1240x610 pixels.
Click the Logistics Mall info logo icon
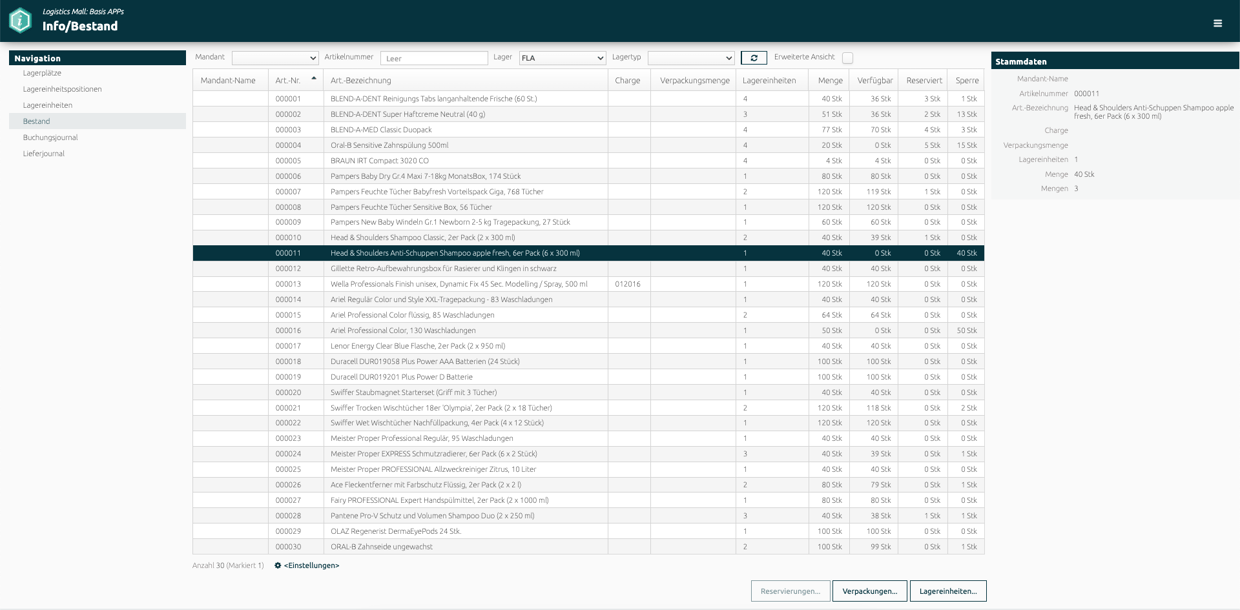(x=20, y=20)
